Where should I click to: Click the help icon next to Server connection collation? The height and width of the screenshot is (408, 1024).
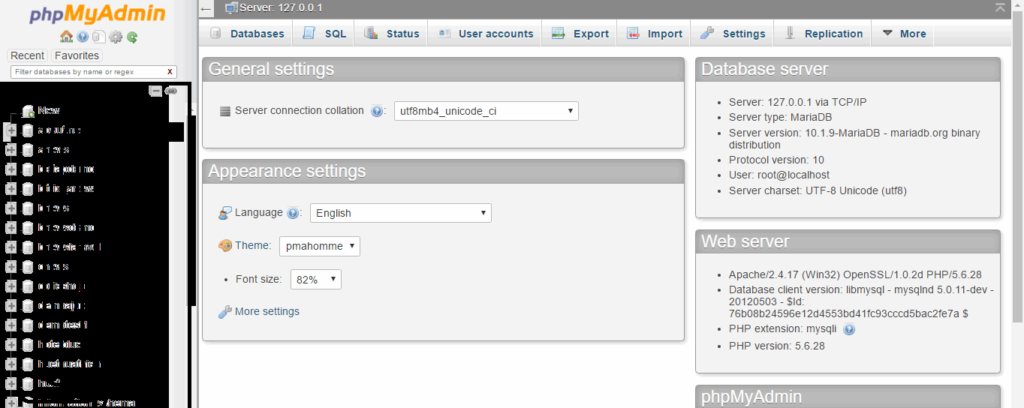(x=376, y=111)
